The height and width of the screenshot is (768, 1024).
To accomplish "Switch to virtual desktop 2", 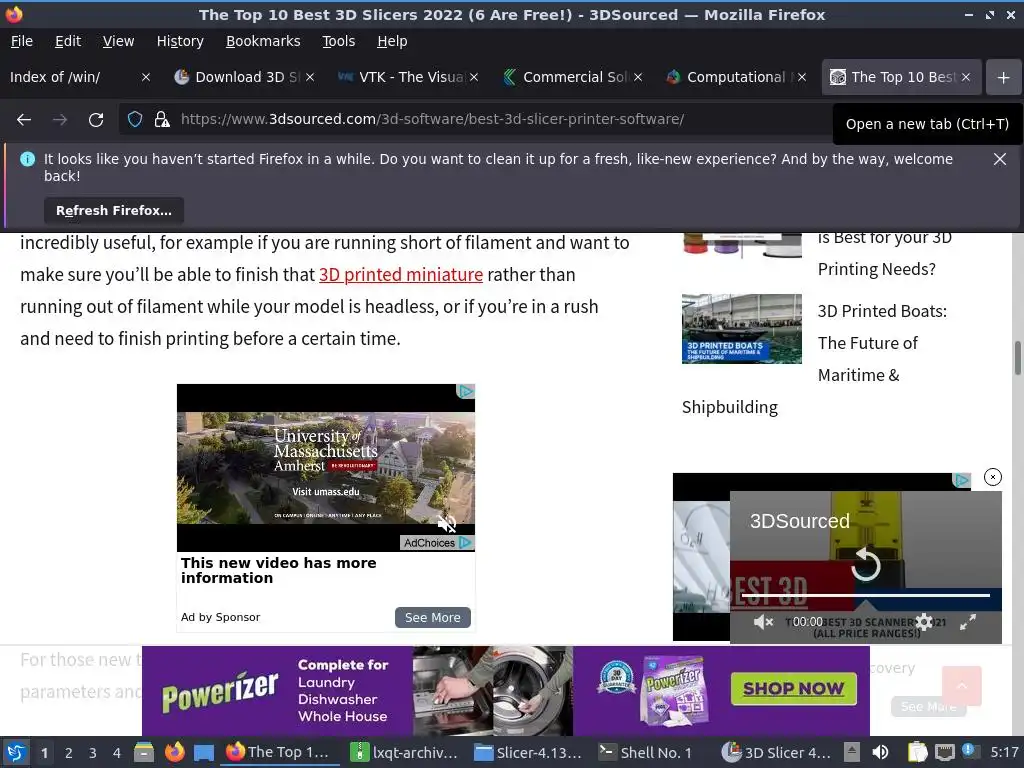I will [x=69, y=753].
